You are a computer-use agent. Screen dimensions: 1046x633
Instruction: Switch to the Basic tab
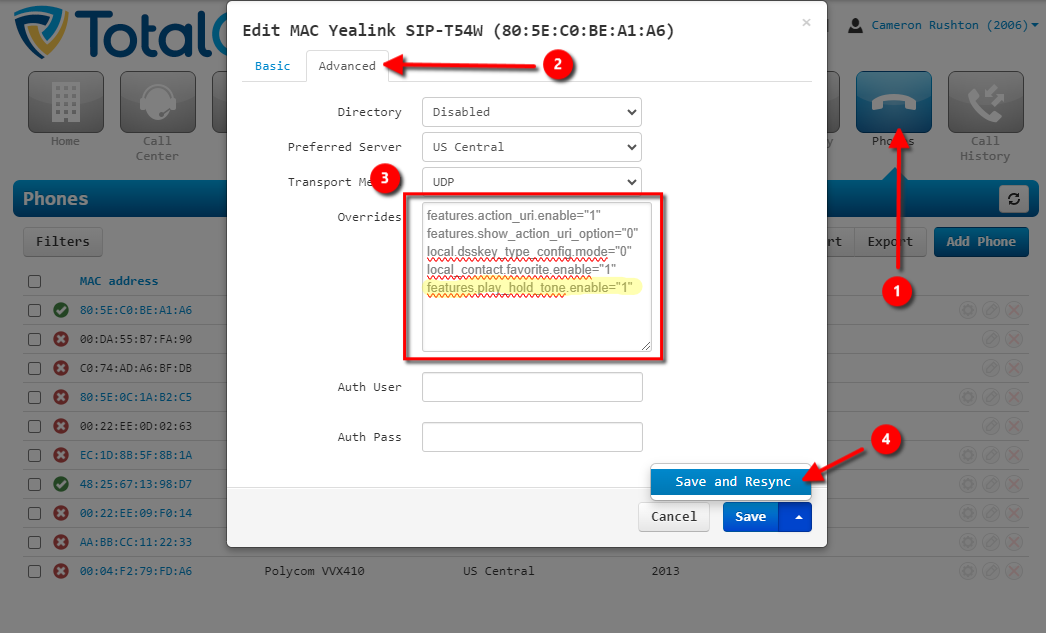click(273, 66)
